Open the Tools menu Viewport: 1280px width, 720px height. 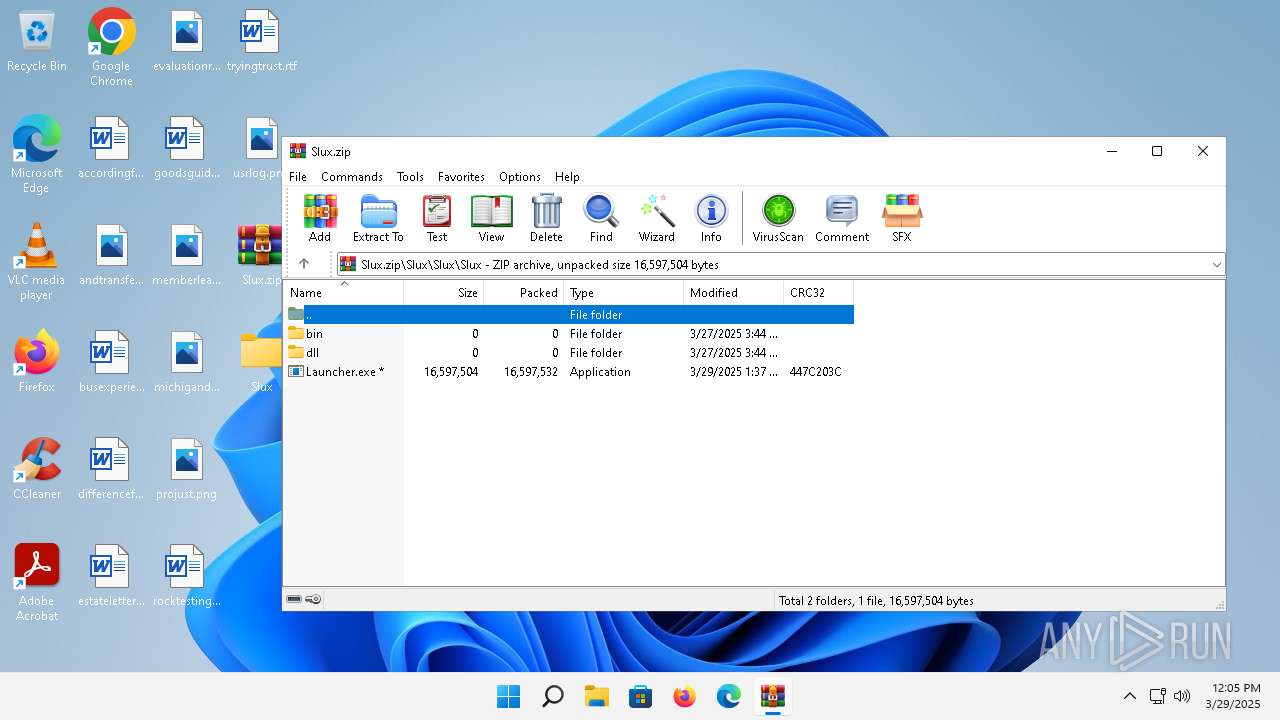[x=410, y=177]
